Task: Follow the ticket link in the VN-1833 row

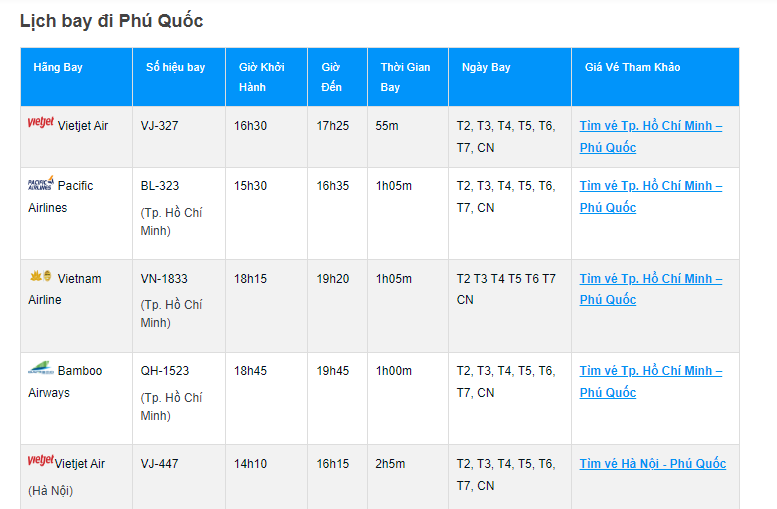Action: [x=650, y=289]
